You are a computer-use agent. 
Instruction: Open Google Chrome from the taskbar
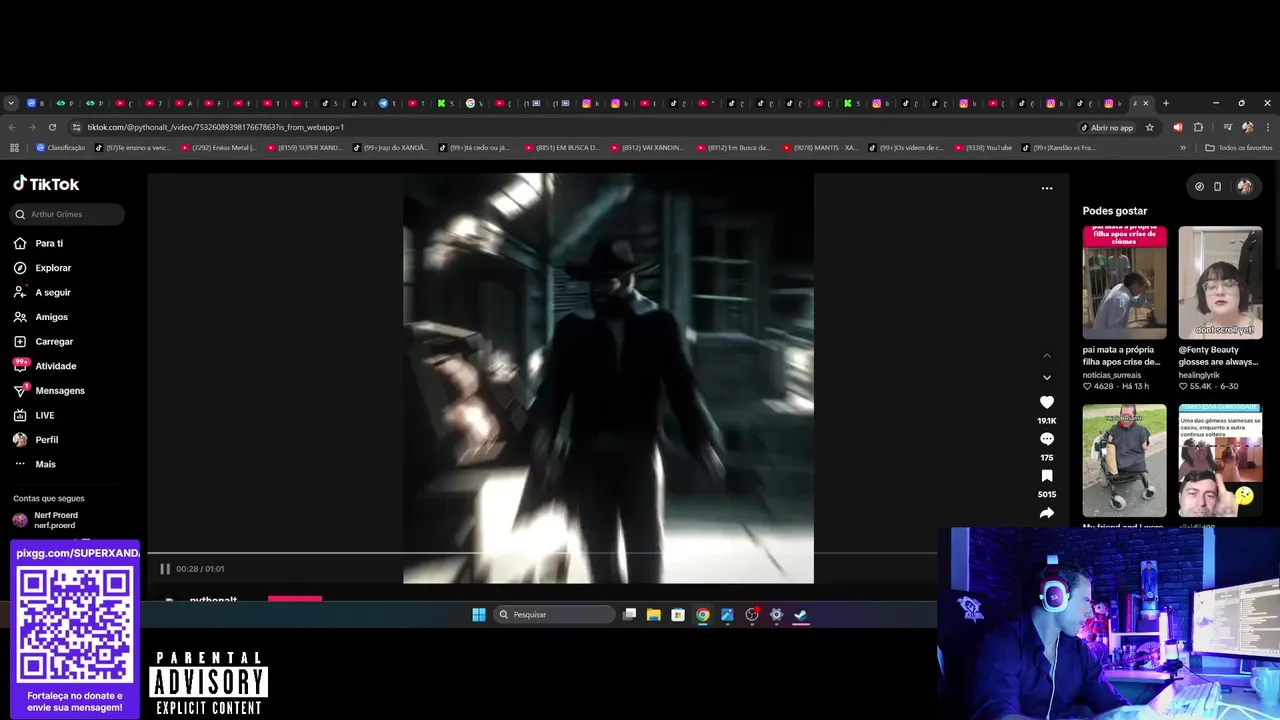(x=702, y=614)
